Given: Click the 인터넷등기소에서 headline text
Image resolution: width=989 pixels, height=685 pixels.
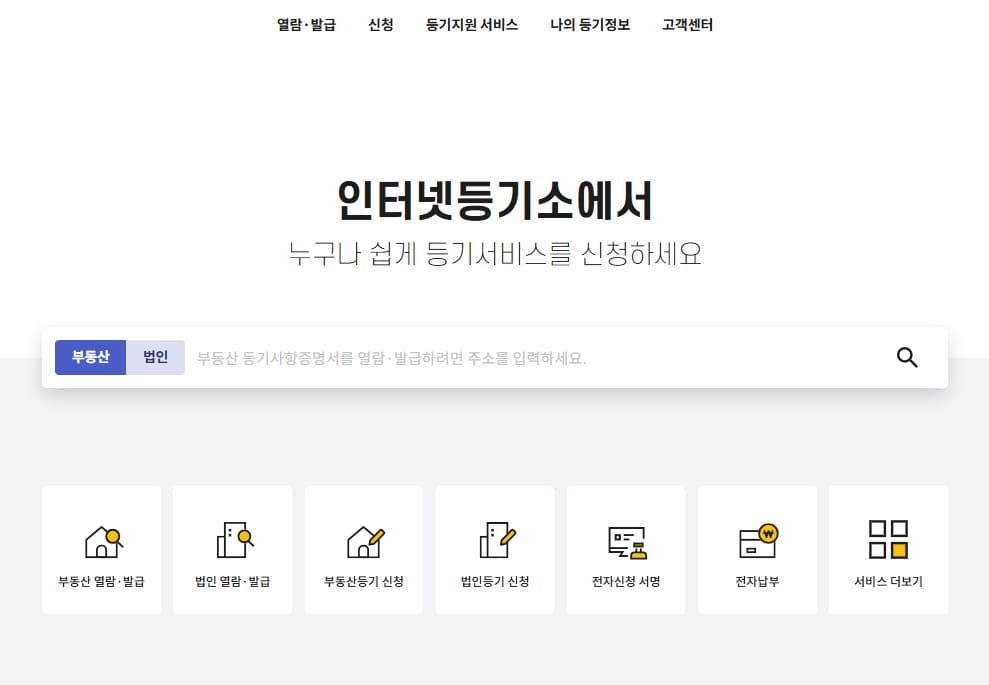Looking at the screenshot, I should tap(494, 201).
